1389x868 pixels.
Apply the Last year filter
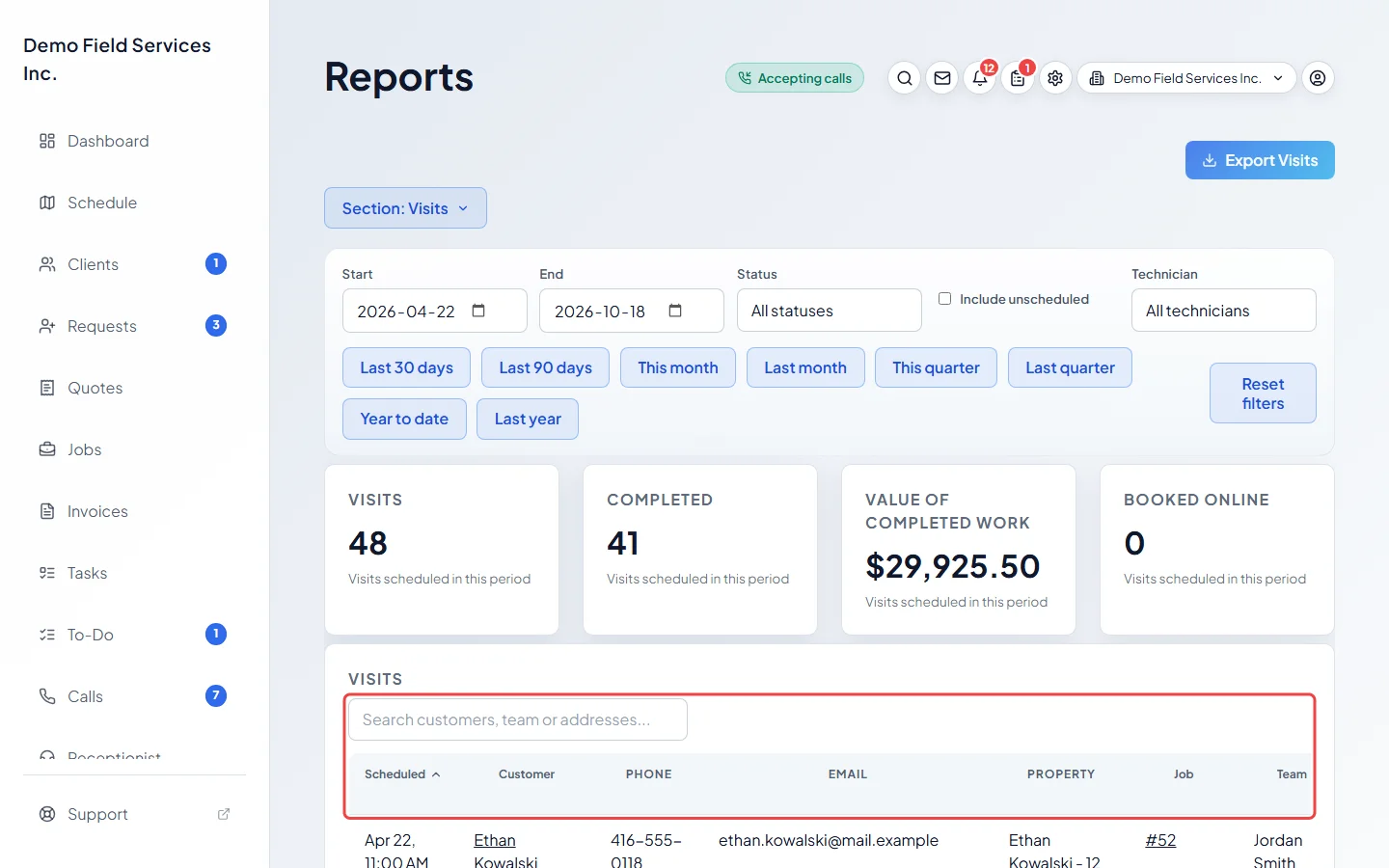coord(528,419)
